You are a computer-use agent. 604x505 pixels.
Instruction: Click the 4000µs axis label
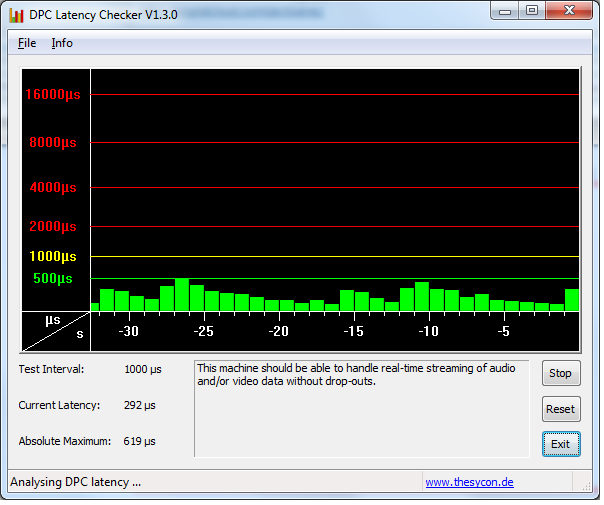[53, 188]
